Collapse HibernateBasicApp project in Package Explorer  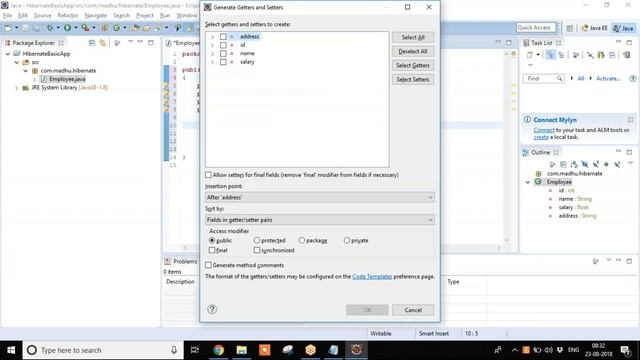(x=8, y=54)
